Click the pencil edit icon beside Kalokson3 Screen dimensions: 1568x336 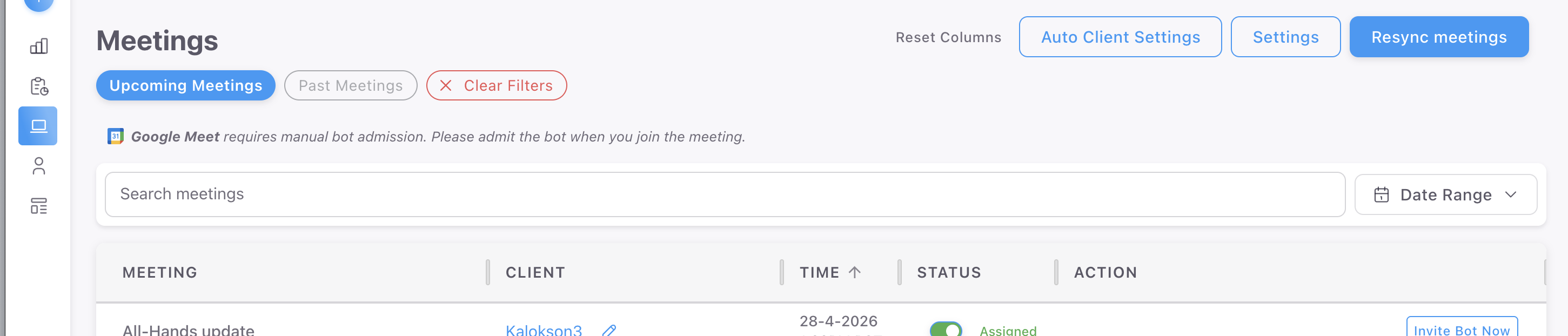point(609,331)
